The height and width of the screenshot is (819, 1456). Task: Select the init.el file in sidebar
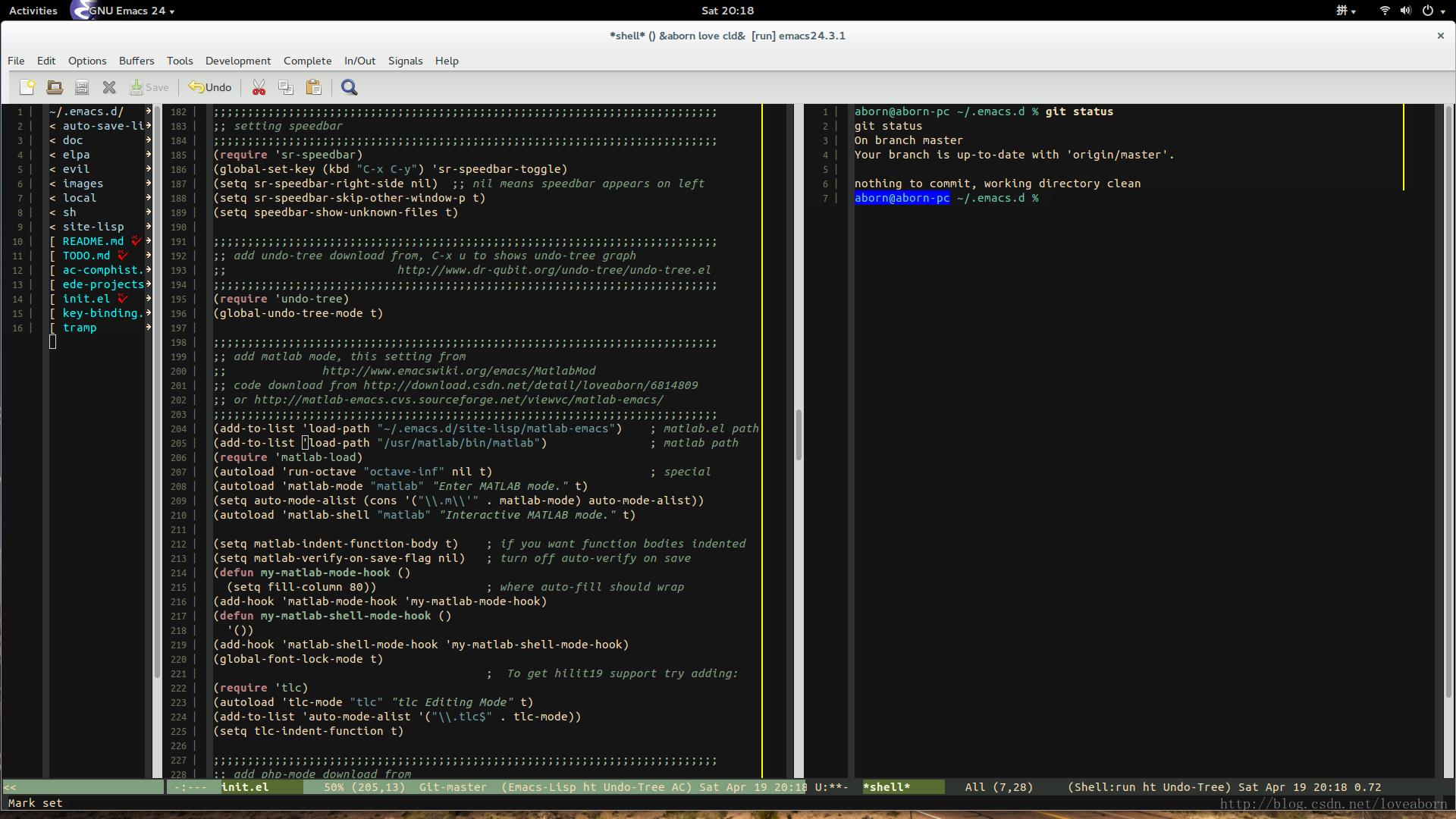[x=85, y=298]
